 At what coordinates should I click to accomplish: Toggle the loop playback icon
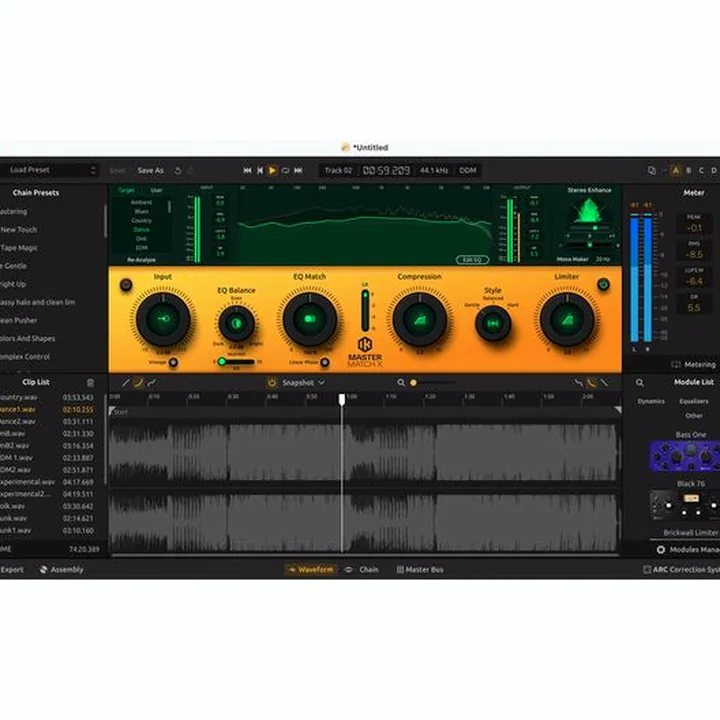click(x=285, y=170)
